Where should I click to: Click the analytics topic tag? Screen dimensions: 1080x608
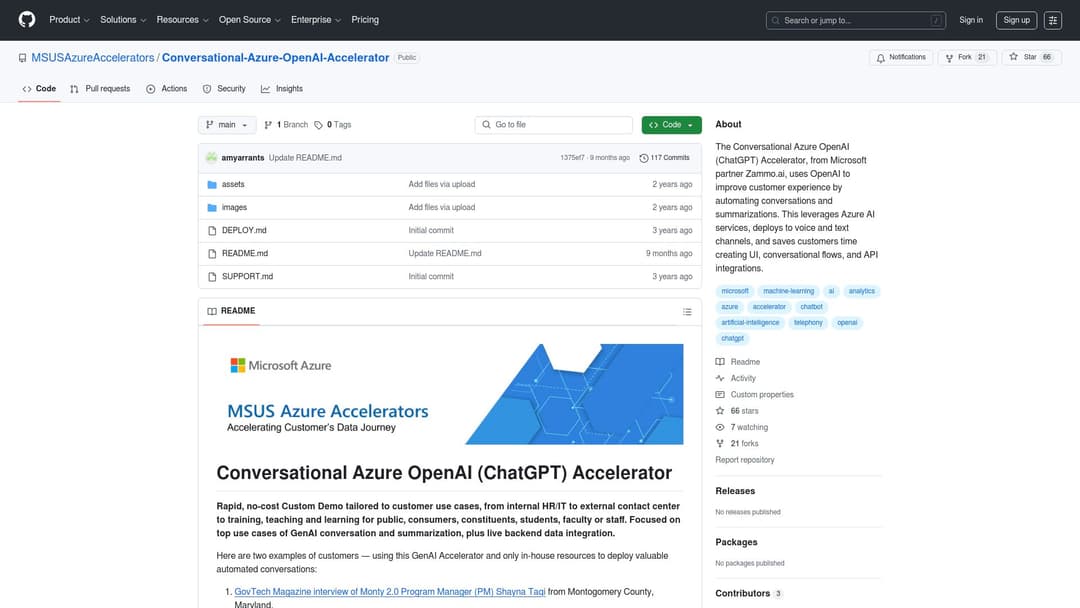861,291
